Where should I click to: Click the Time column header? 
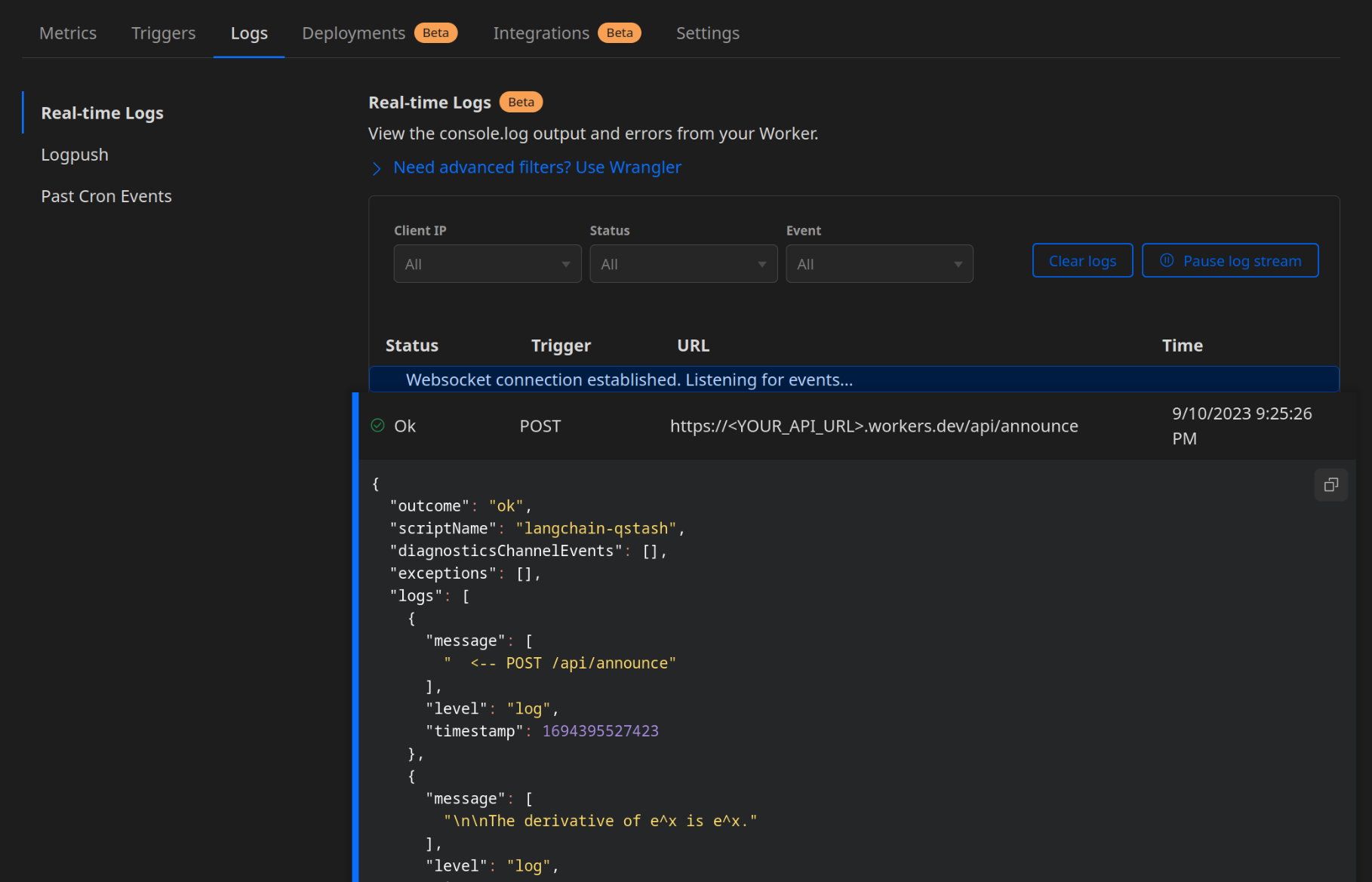(1183, 346)
